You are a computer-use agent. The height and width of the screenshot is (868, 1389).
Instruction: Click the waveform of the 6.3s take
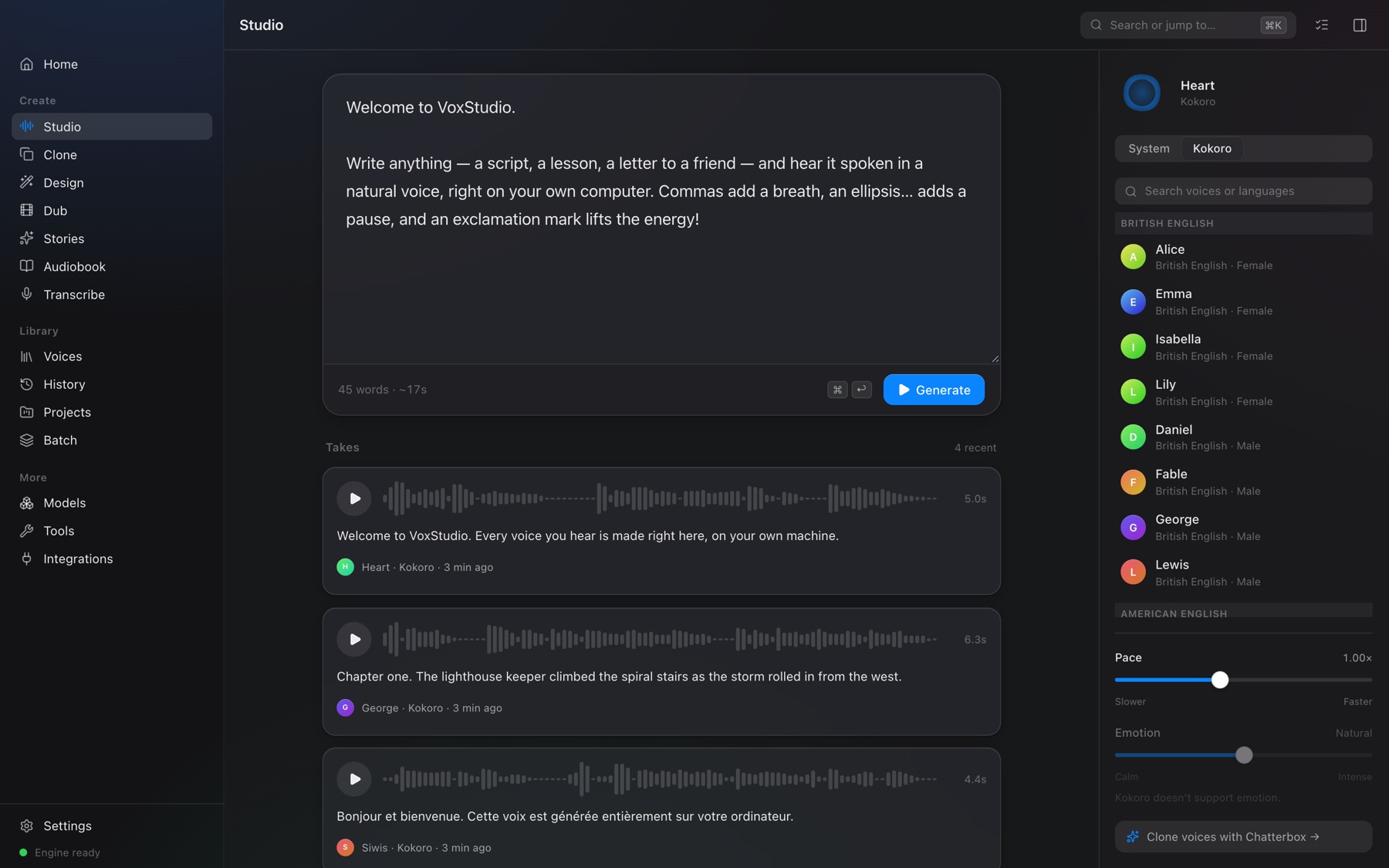coord(660,639)
